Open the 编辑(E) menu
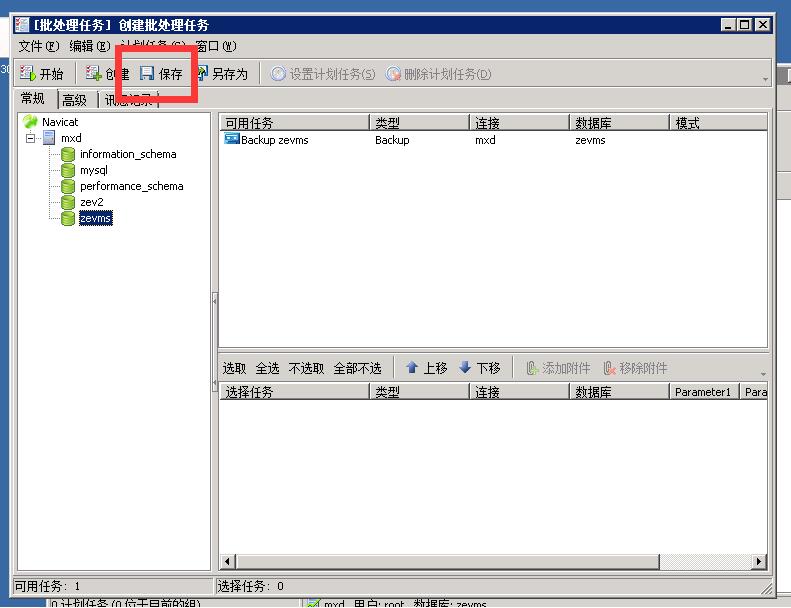Viewport: 791px width, 608px height. [x=90, y=46]
